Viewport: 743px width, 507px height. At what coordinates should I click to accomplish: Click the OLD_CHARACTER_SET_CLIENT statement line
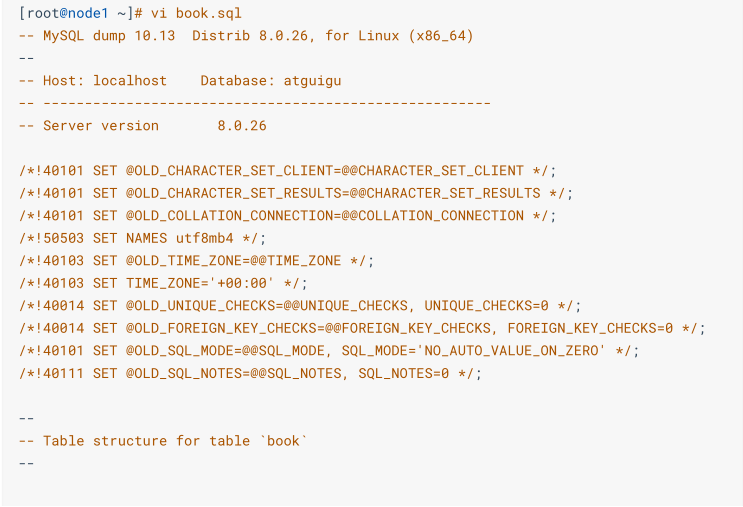(287, 171)
